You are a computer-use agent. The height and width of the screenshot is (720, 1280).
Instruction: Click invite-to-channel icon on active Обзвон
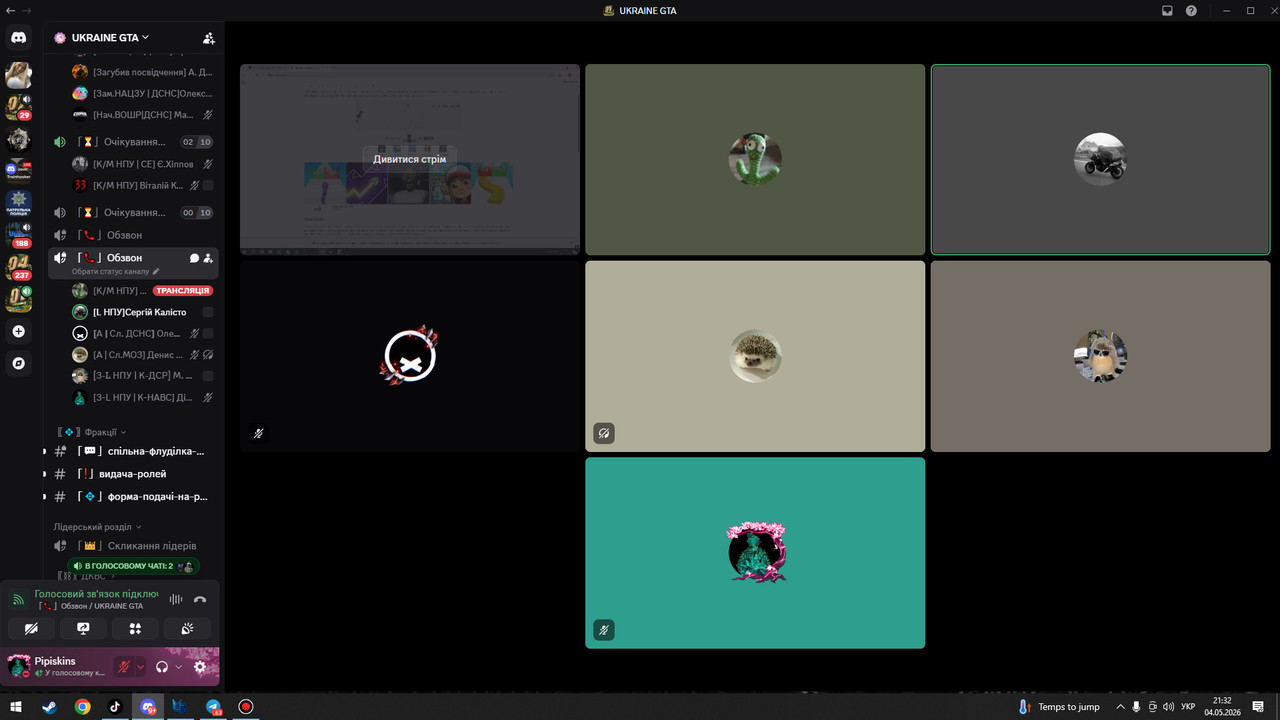(208, 258)
